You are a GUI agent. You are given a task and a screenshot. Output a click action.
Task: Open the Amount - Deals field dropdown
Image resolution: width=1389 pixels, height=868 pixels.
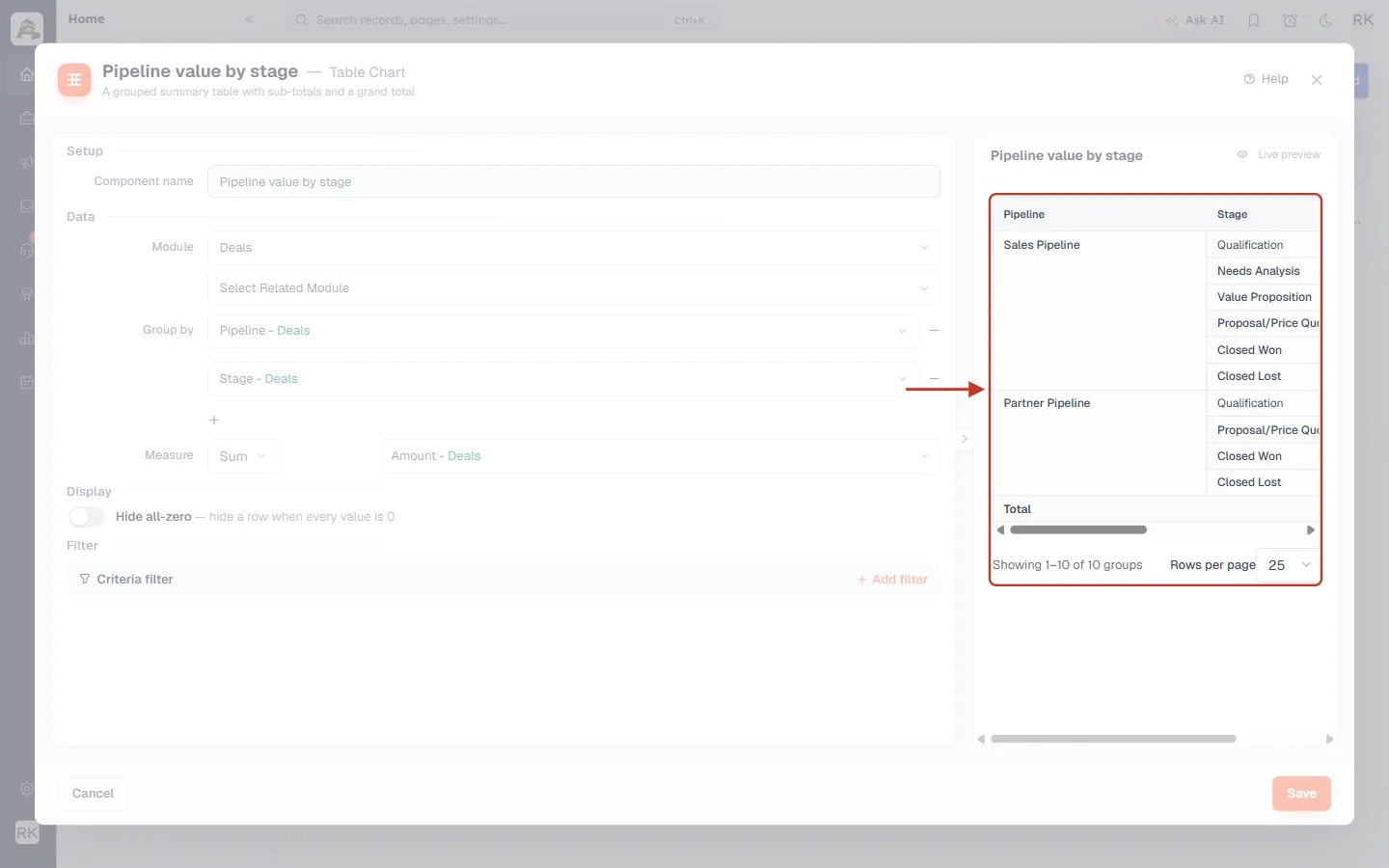click(659, 456)
